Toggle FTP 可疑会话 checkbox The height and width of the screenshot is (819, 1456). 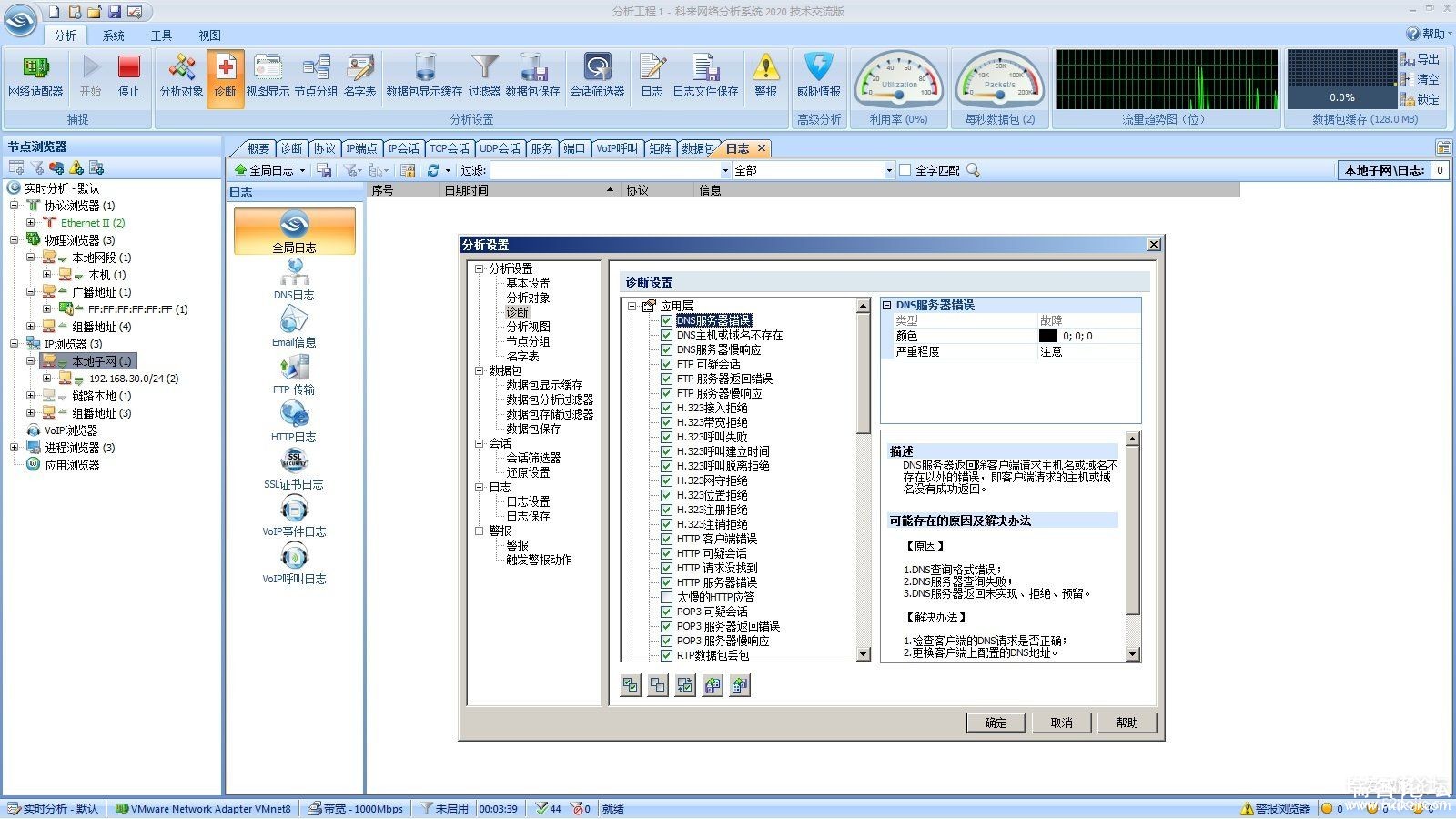(666, 364)
